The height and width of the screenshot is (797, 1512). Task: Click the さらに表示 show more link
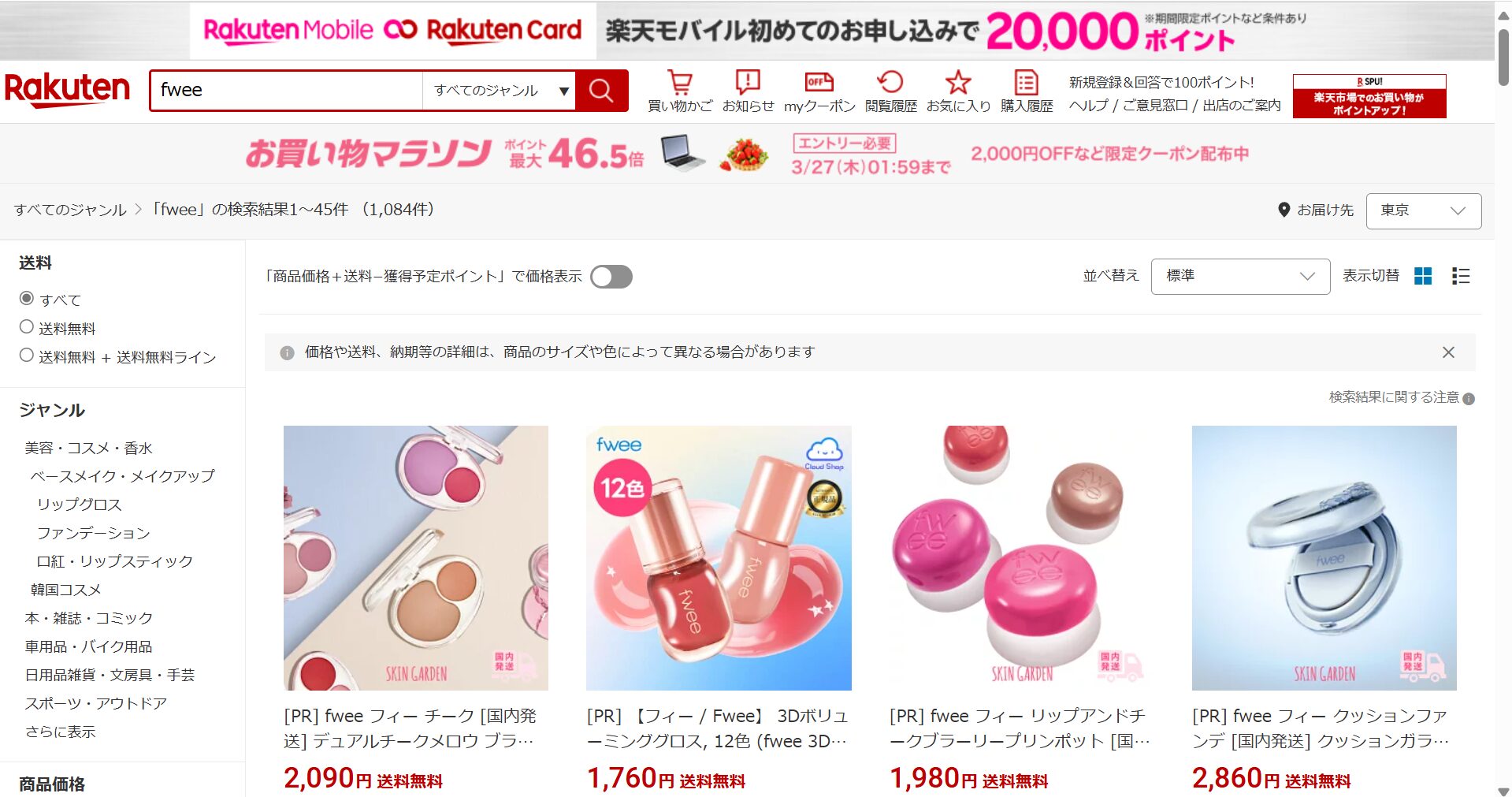60,732
